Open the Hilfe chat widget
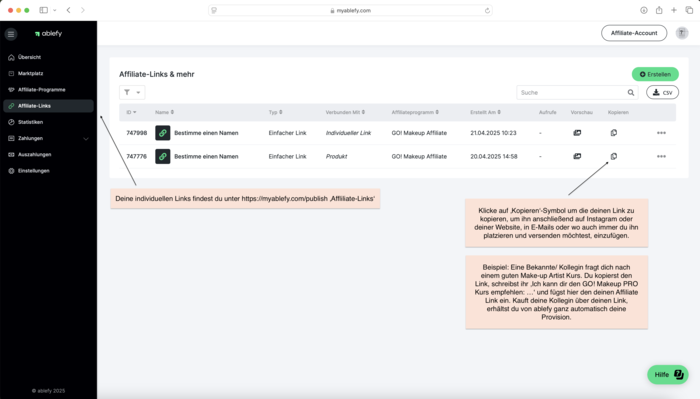 tap(668, 374)
